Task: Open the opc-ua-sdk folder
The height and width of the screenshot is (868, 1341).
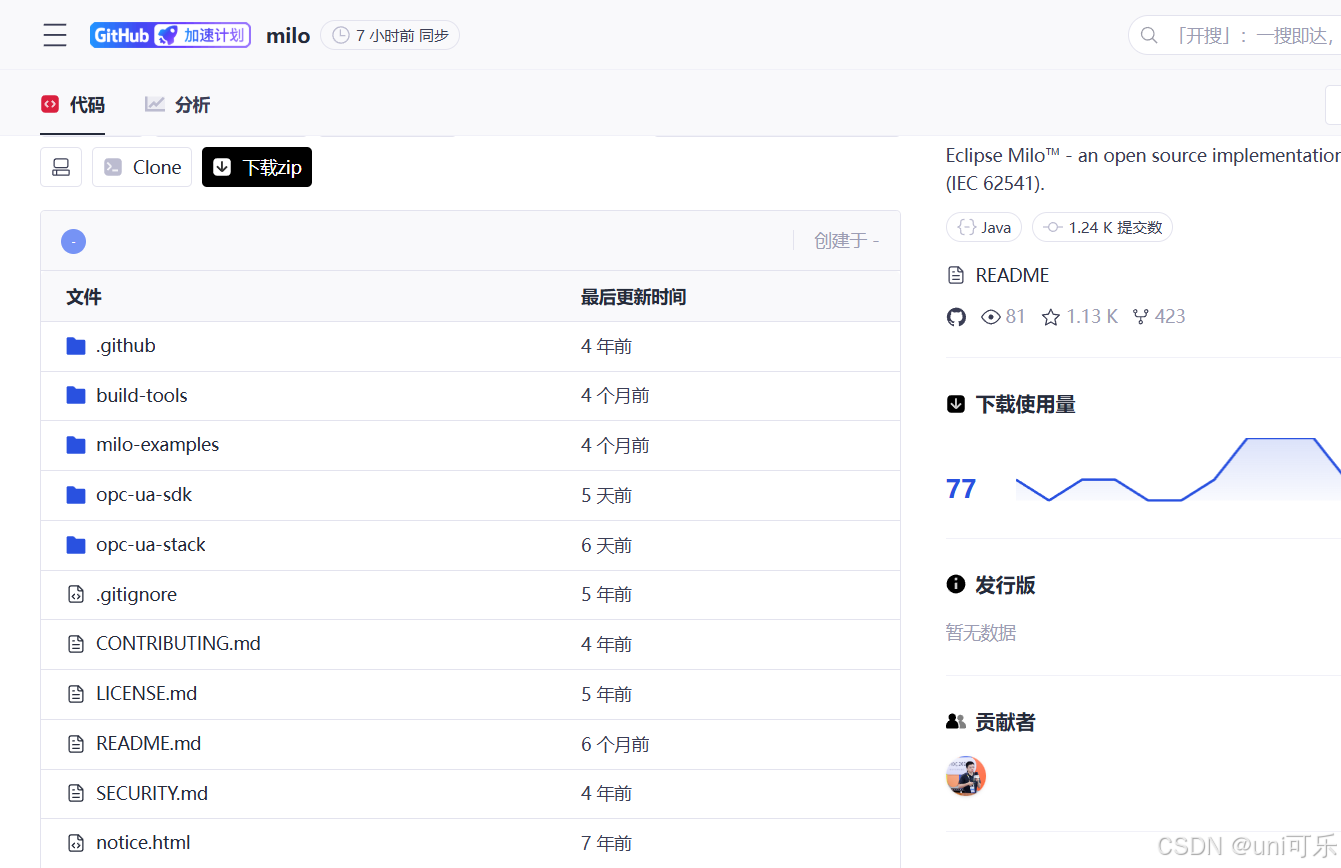Action: click(x=143, y=494)
